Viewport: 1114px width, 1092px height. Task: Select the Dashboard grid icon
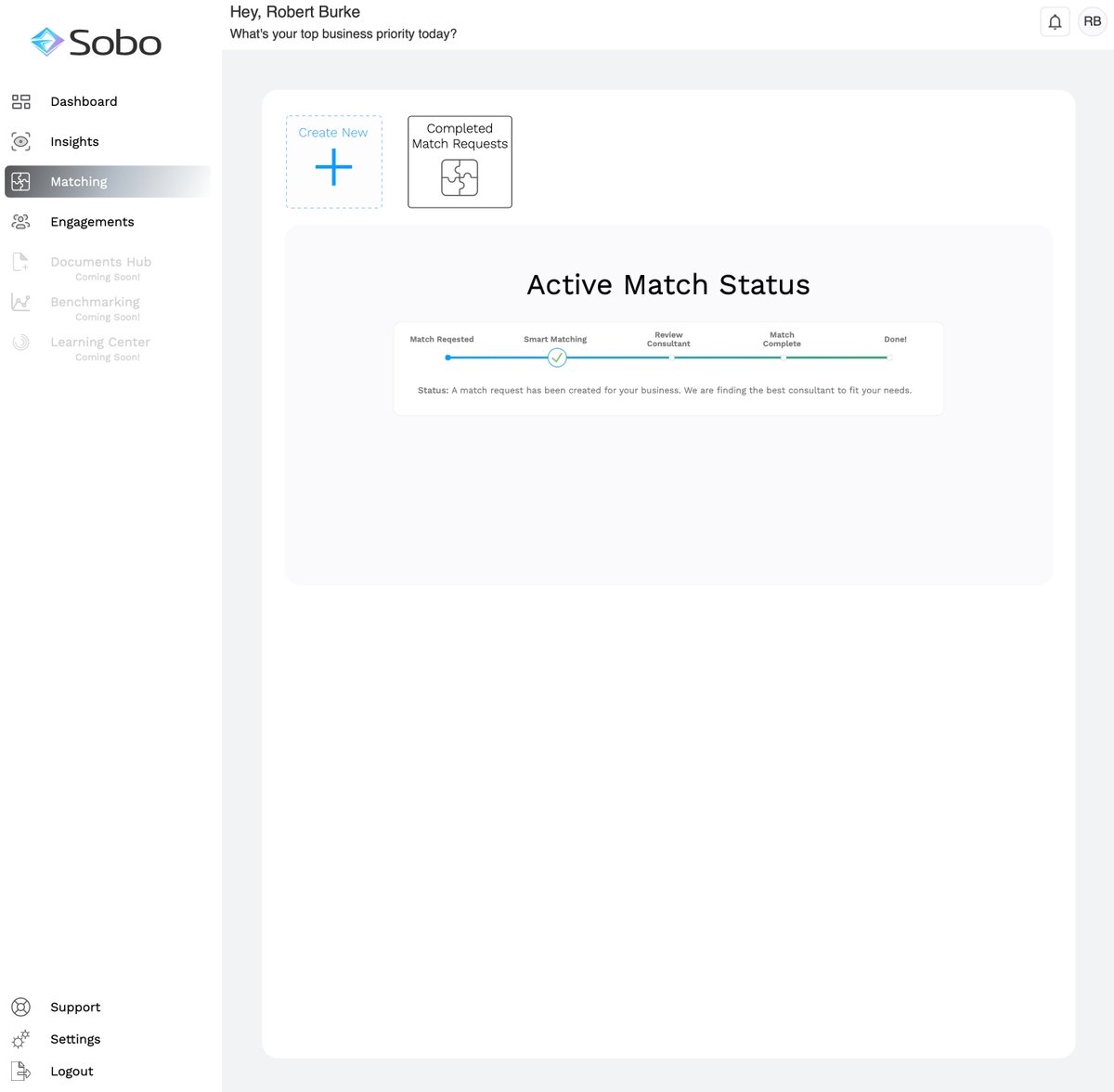point(21,101)
